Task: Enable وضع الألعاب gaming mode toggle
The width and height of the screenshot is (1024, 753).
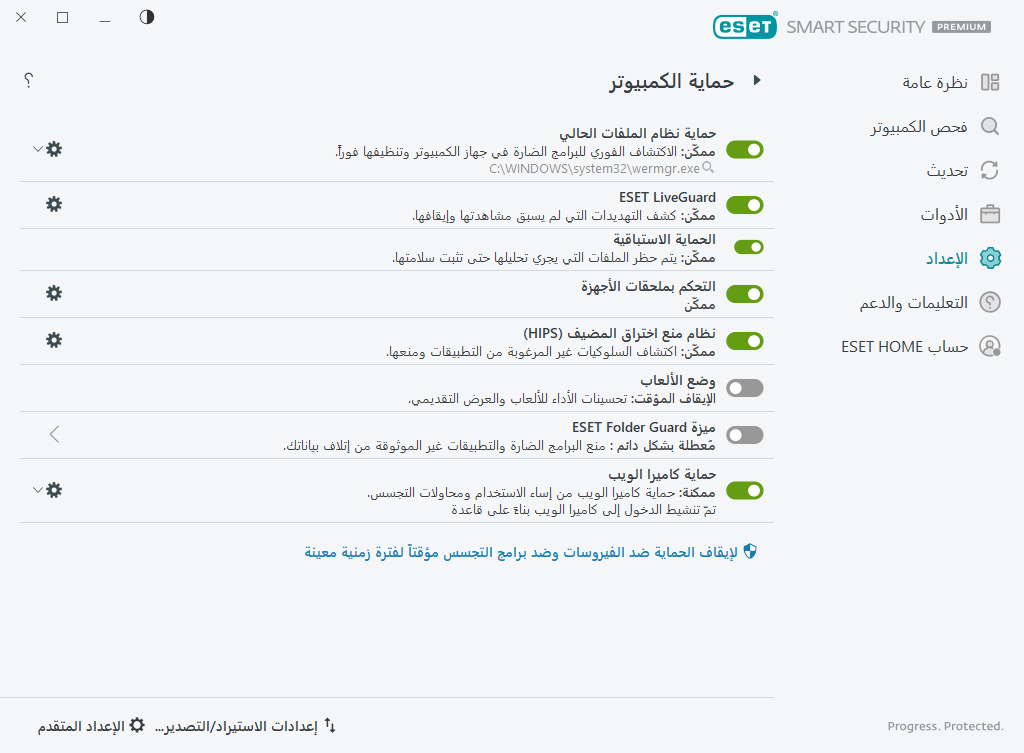Action: pyautogui.click(x=744, y=387)
